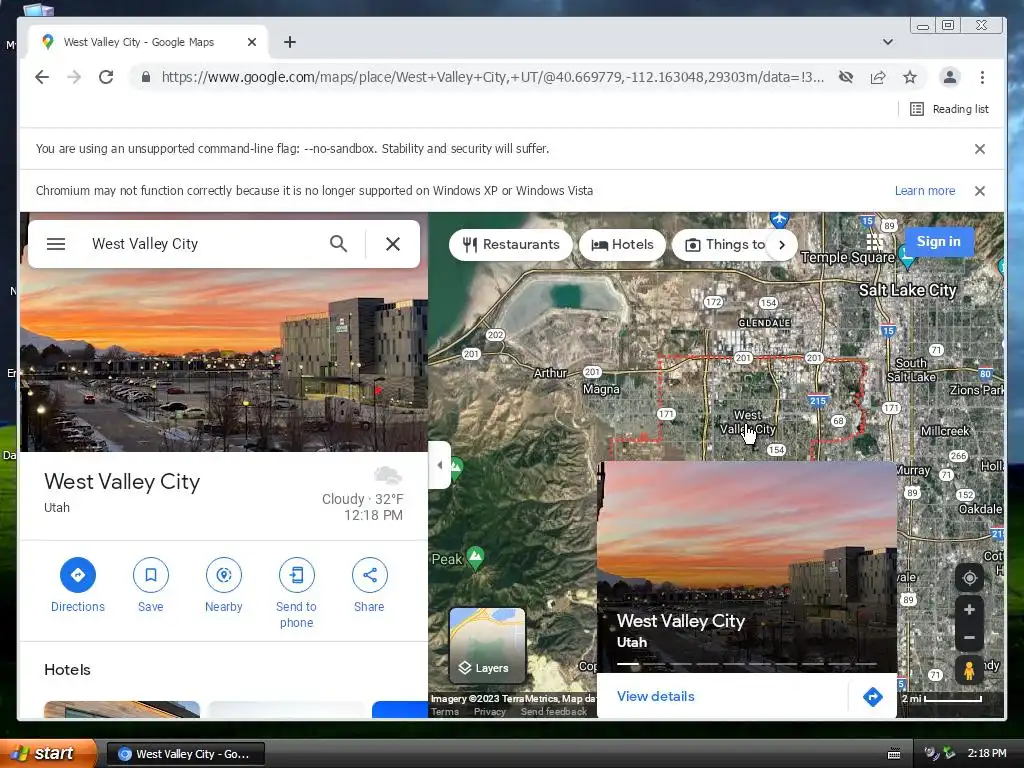Filter map by Hotels

[x=622, y=245]
